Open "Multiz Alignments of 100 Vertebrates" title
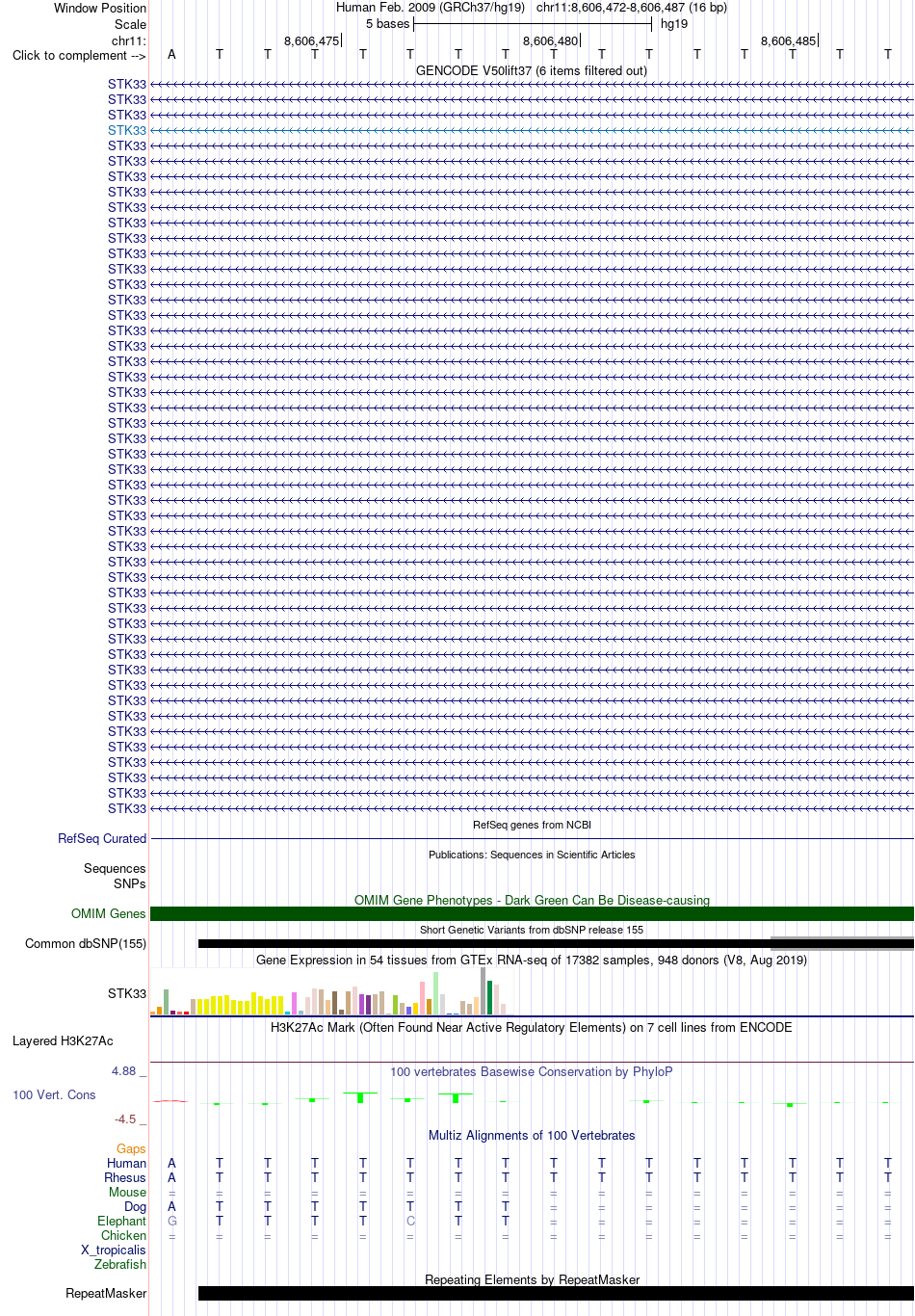The width and height of the screenshot is (915, 1316). [x=532, y=1135]
